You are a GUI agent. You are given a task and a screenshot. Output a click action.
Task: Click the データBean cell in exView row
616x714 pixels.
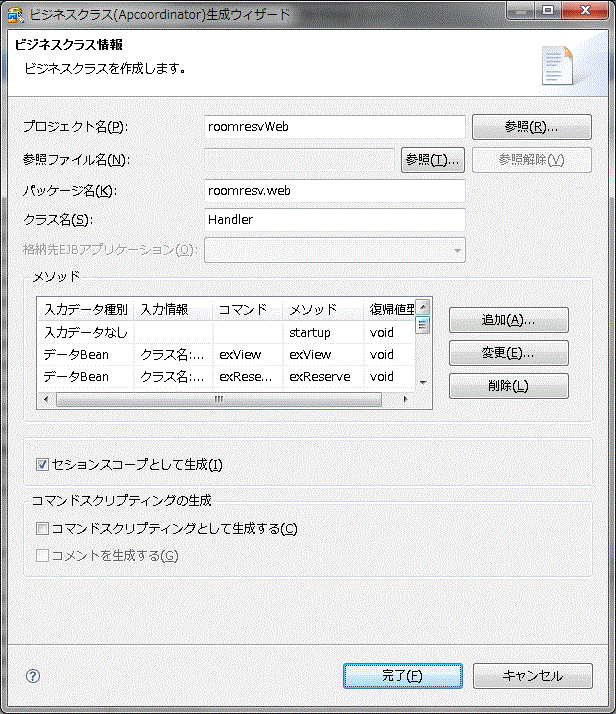[x=86, y=355]
